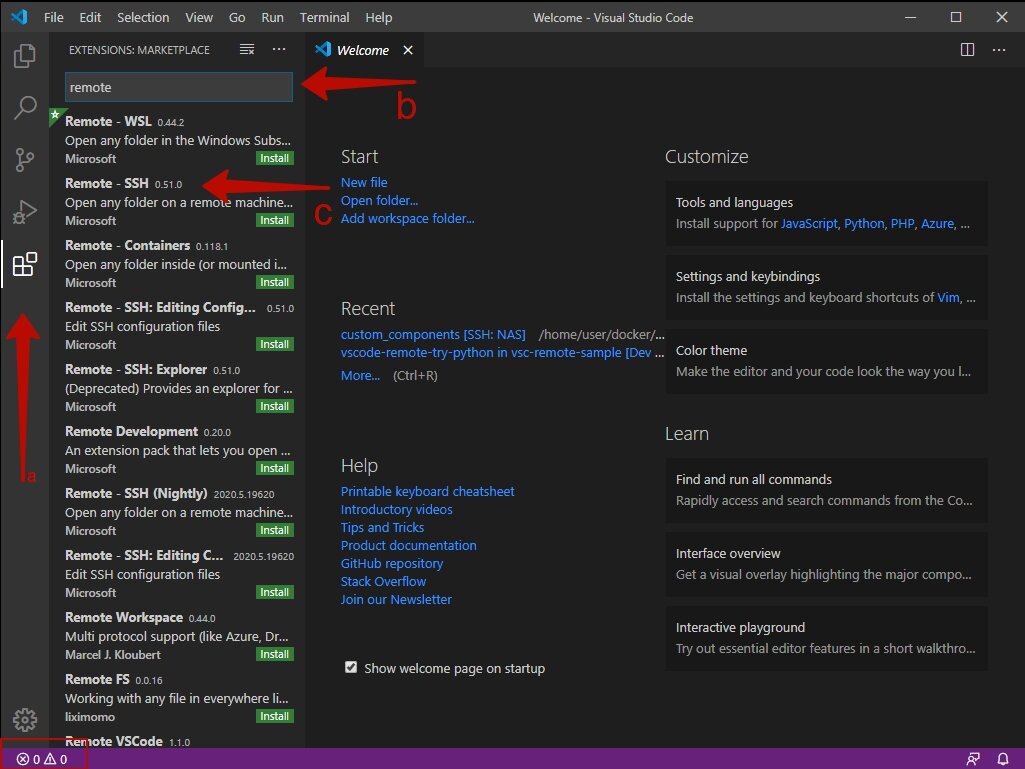Screen dimensions: 1025x769
Task: Open notifications bell in status bar
Action: pos(1003,759)
